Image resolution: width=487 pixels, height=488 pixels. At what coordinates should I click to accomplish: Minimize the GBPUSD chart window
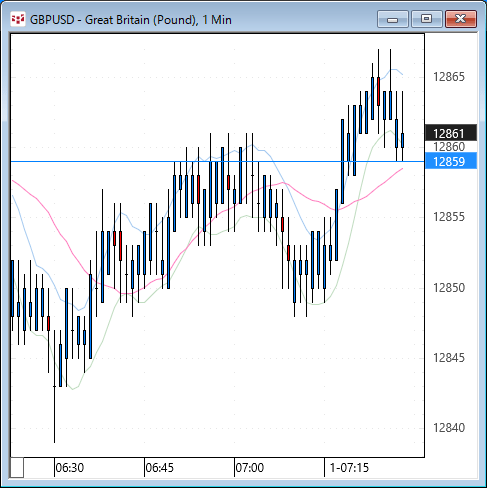393,19
